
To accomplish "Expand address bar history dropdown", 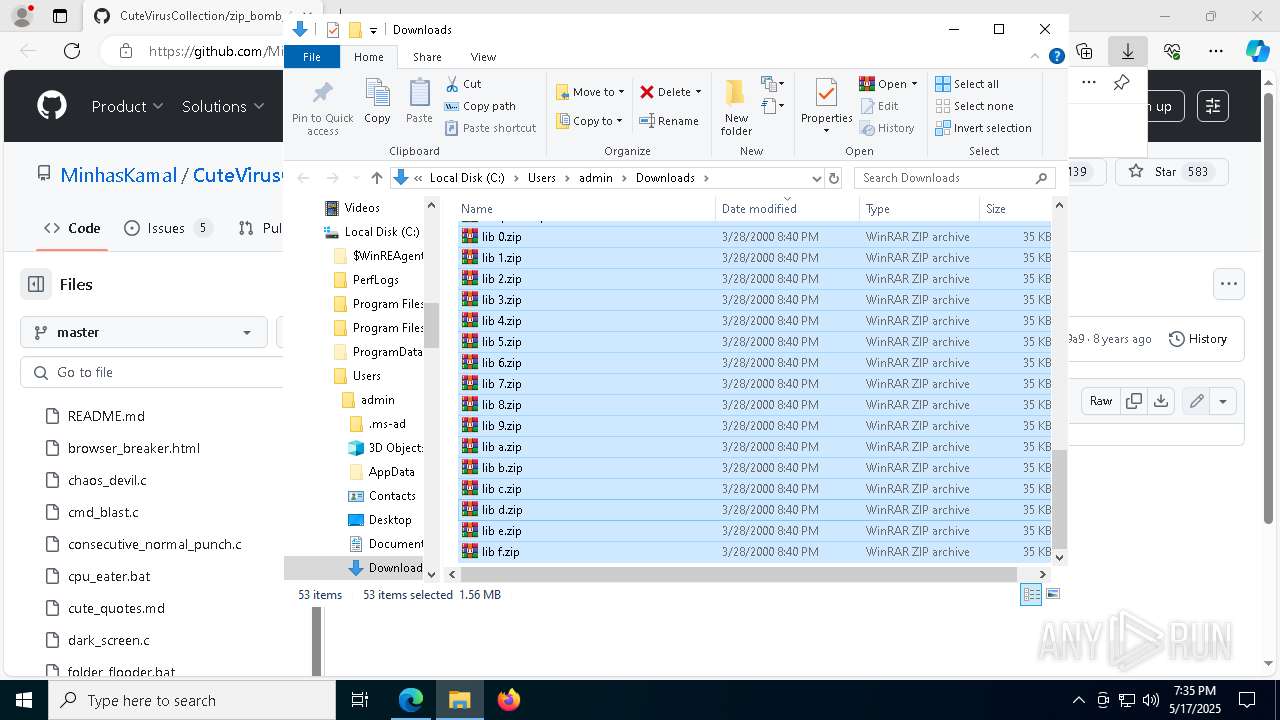I will tap(816, 178).
